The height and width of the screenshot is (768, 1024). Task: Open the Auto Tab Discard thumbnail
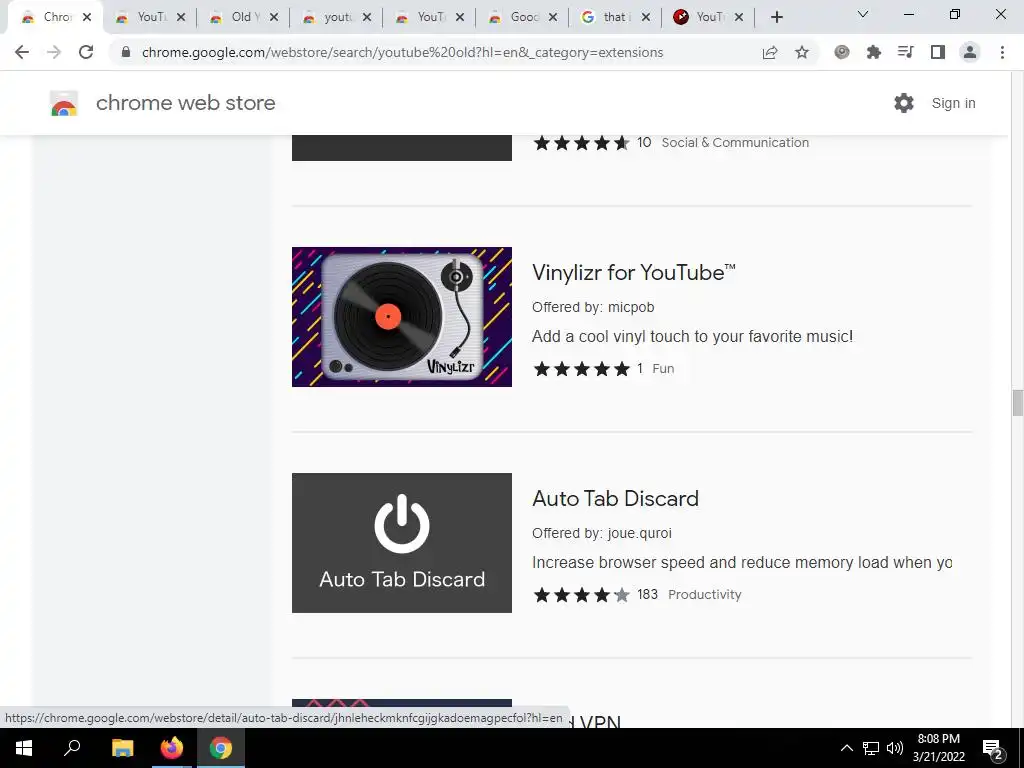(x=402, y=543)
